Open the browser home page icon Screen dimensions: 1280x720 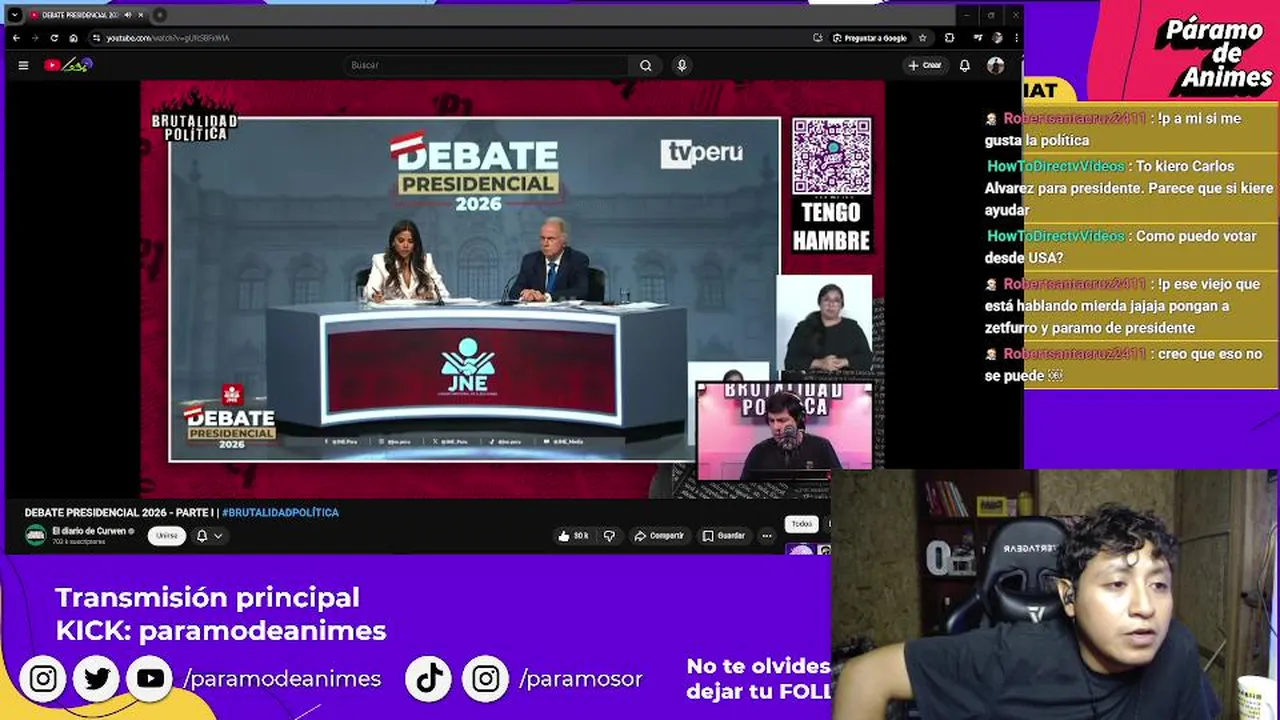(73, 38)
